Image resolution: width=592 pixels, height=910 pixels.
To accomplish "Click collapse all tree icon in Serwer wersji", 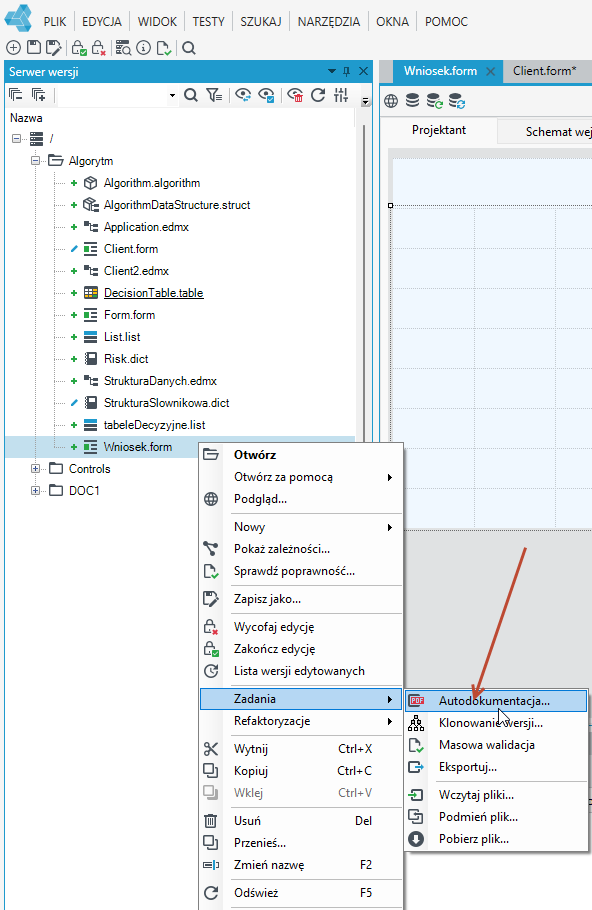I will tap(16, 94).
